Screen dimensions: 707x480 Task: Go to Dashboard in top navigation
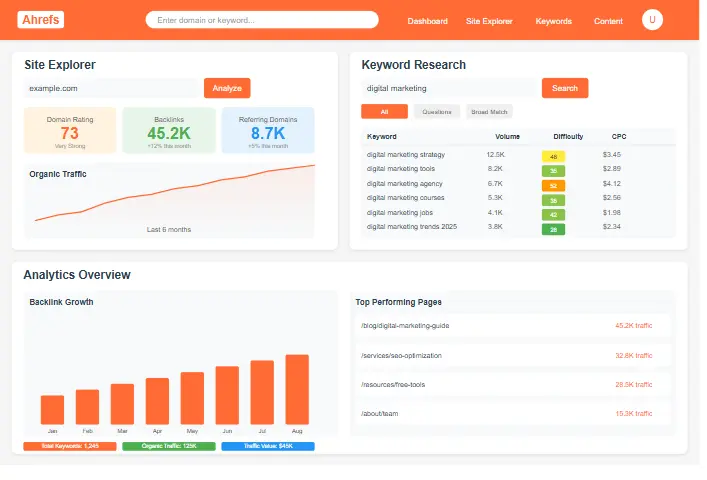[x=428, y=21]
